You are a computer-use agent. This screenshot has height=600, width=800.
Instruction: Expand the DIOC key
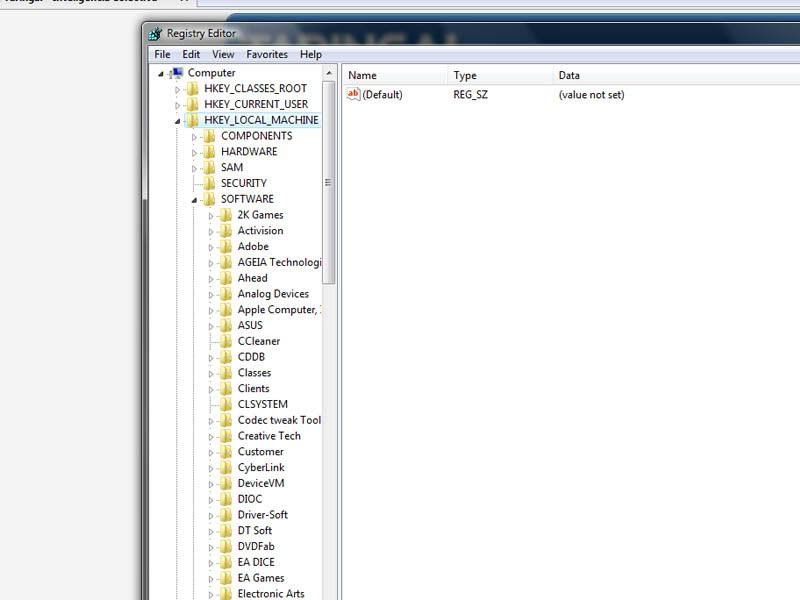(210, 501)
